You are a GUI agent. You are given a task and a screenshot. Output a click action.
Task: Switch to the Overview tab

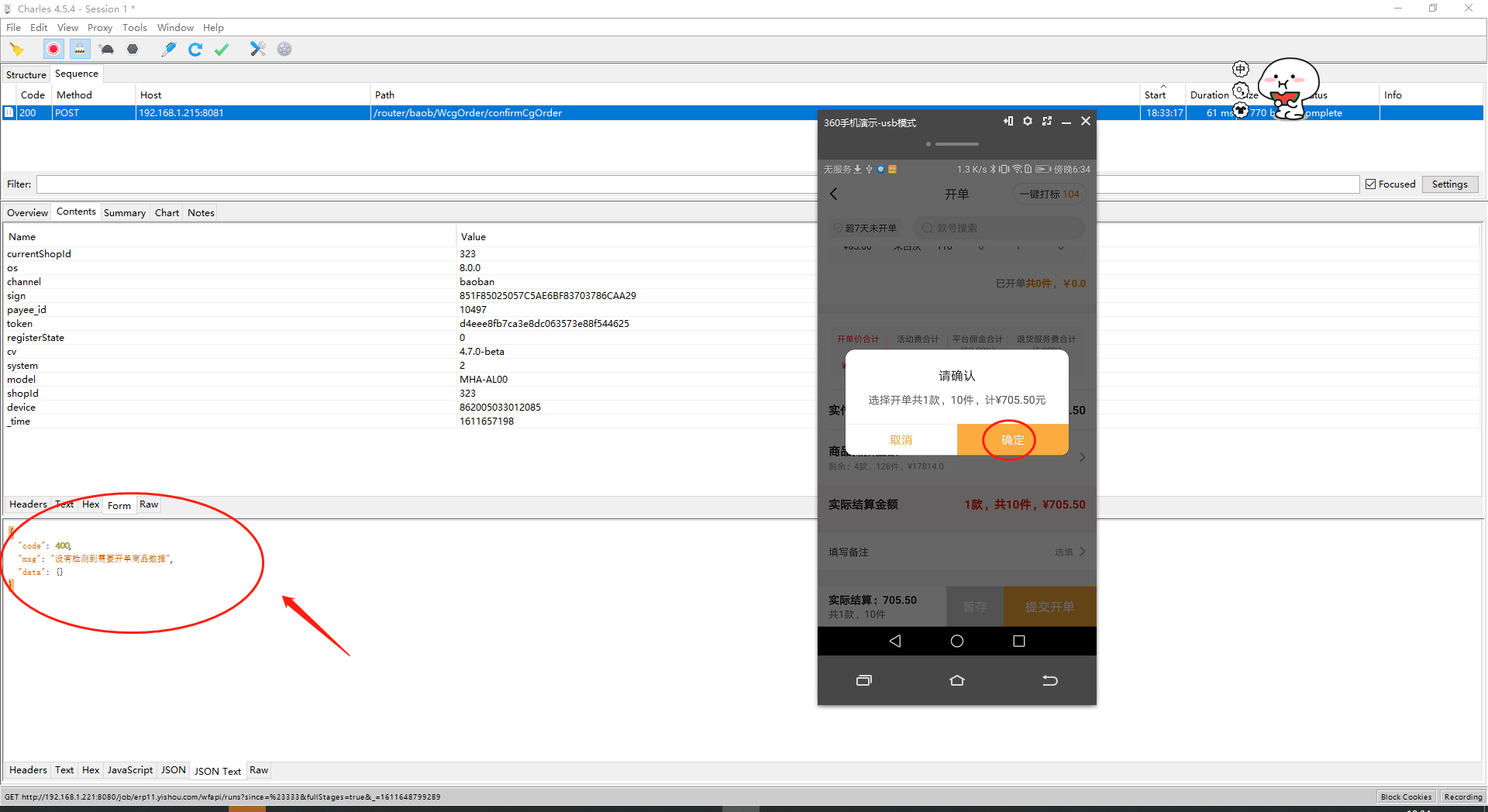(x=27, y=212)
